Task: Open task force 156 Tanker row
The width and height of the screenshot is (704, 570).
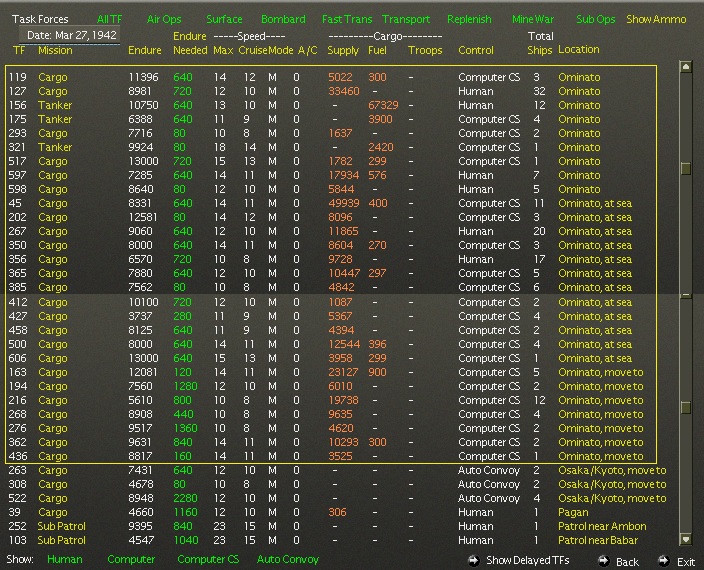Action: pyautogui.click(x=331, y=105)
